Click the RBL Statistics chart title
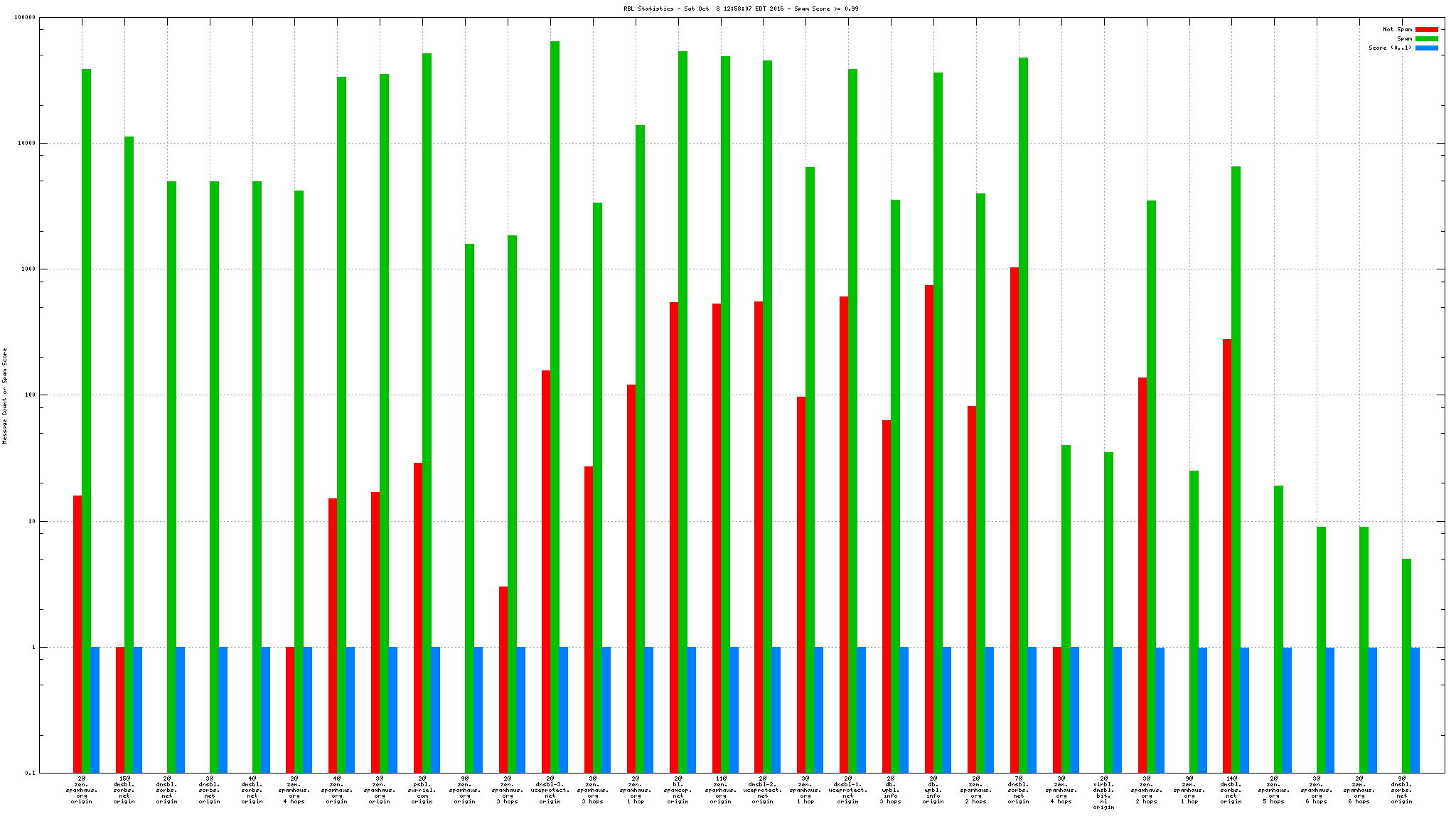 pos(740,9)
